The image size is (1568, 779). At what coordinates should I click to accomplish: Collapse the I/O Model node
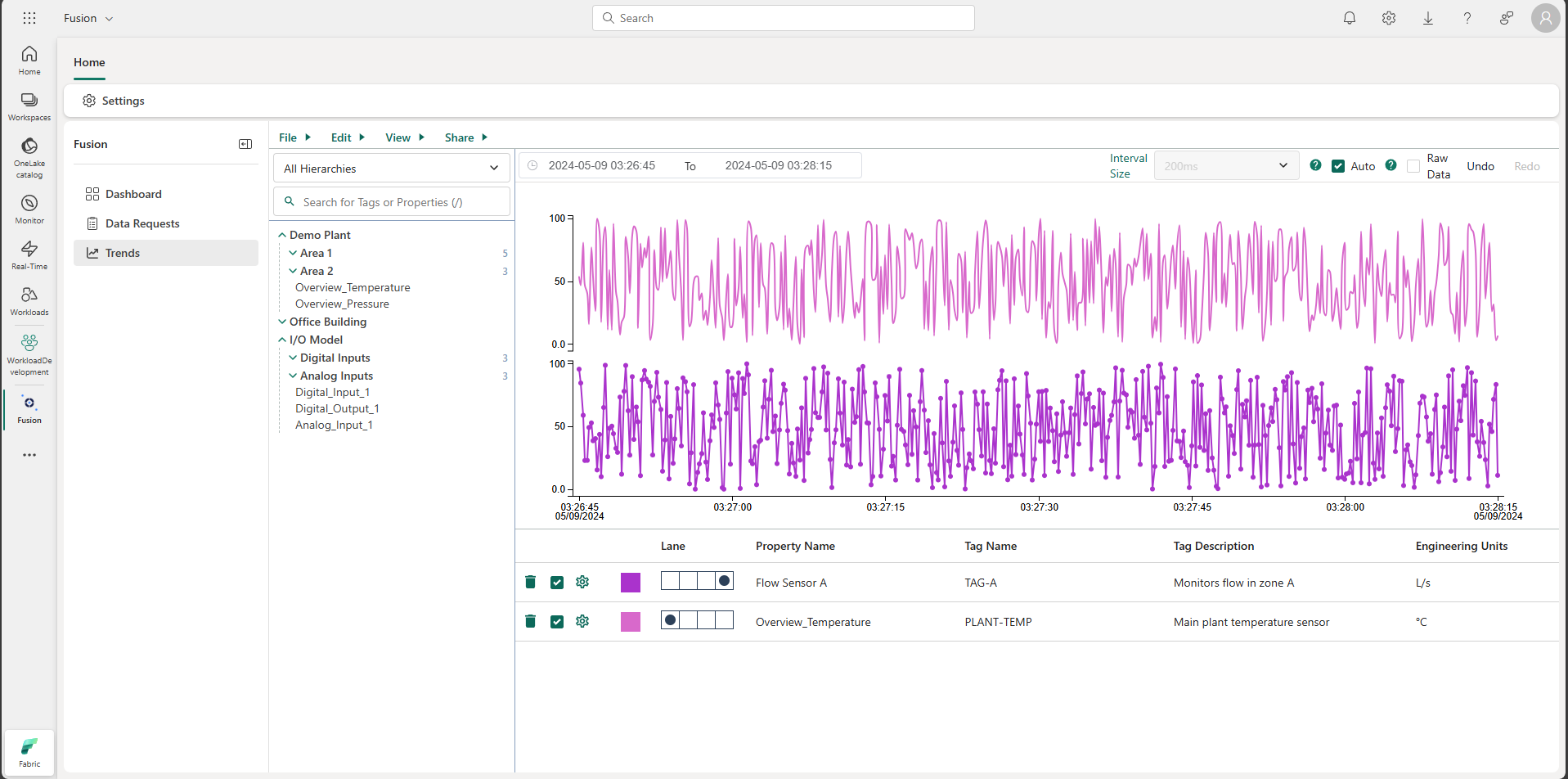point(282,340)
